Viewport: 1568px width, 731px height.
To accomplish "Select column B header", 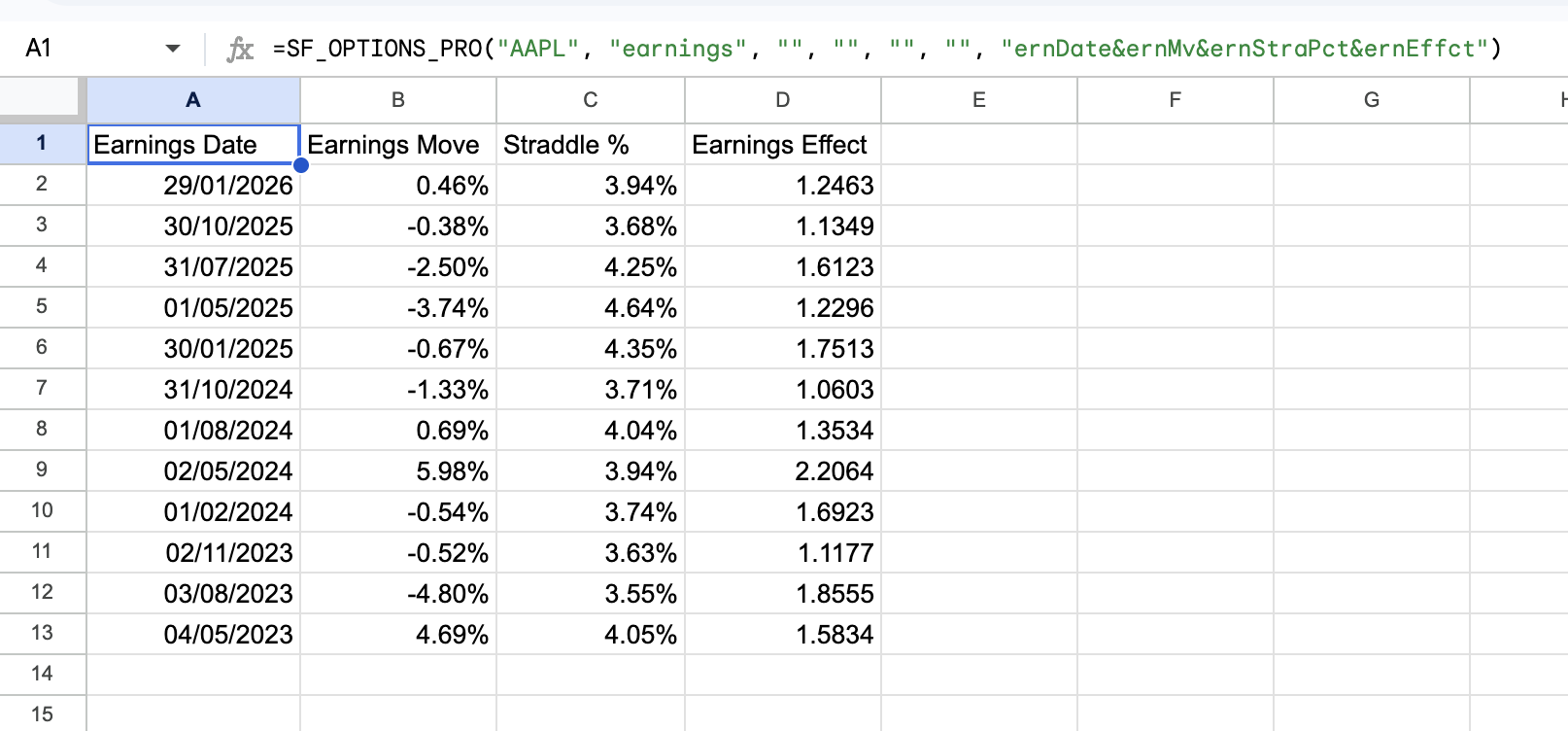I will (398, 99).
